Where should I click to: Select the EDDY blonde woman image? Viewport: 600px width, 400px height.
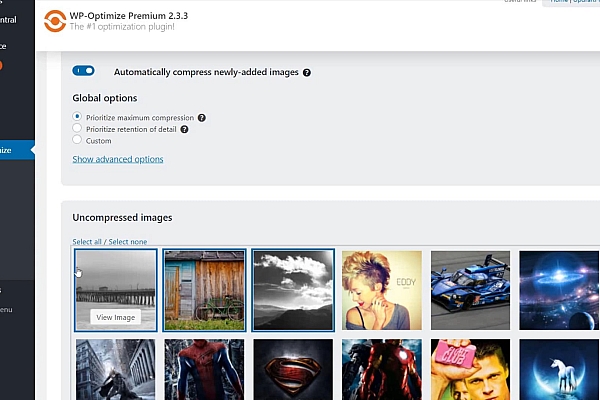point(382,290)
